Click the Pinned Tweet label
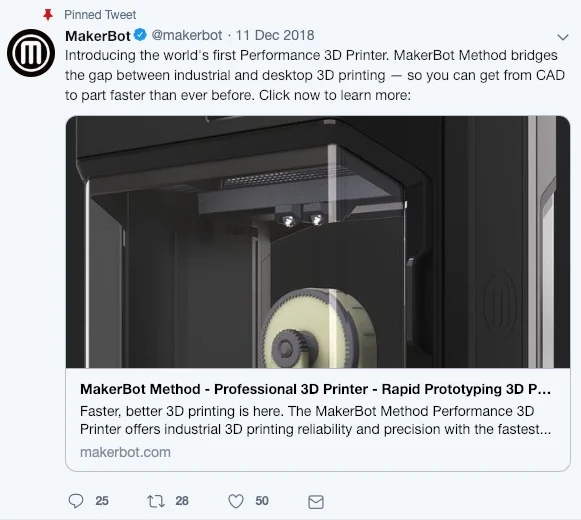581x520 pixels. [100, 15]
